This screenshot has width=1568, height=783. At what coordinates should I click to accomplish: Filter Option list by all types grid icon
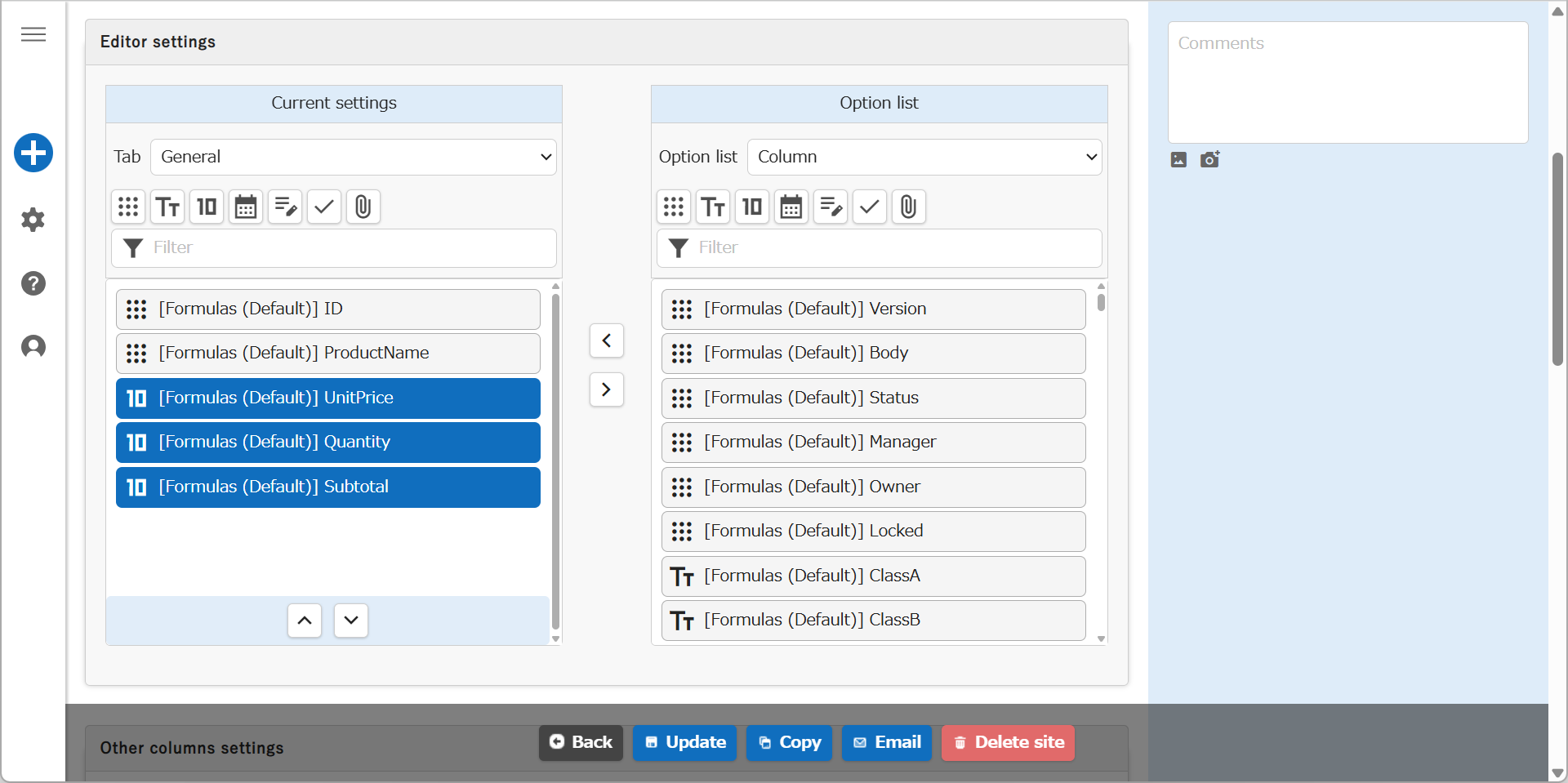tap(674, 207)
